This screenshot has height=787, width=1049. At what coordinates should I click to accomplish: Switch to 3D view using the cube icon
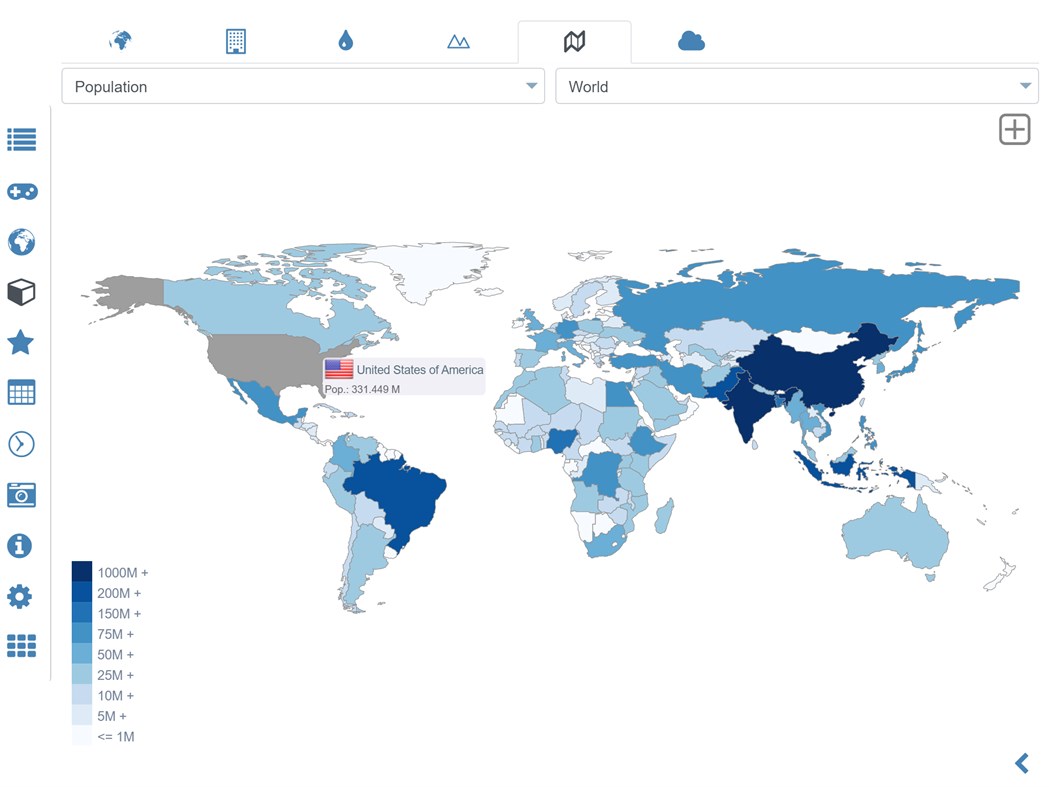[21, 292]
